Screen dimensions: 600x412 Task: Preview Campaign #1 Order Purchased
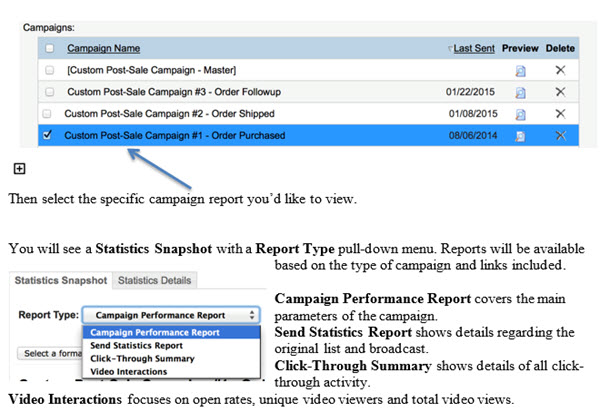(520, 135)
